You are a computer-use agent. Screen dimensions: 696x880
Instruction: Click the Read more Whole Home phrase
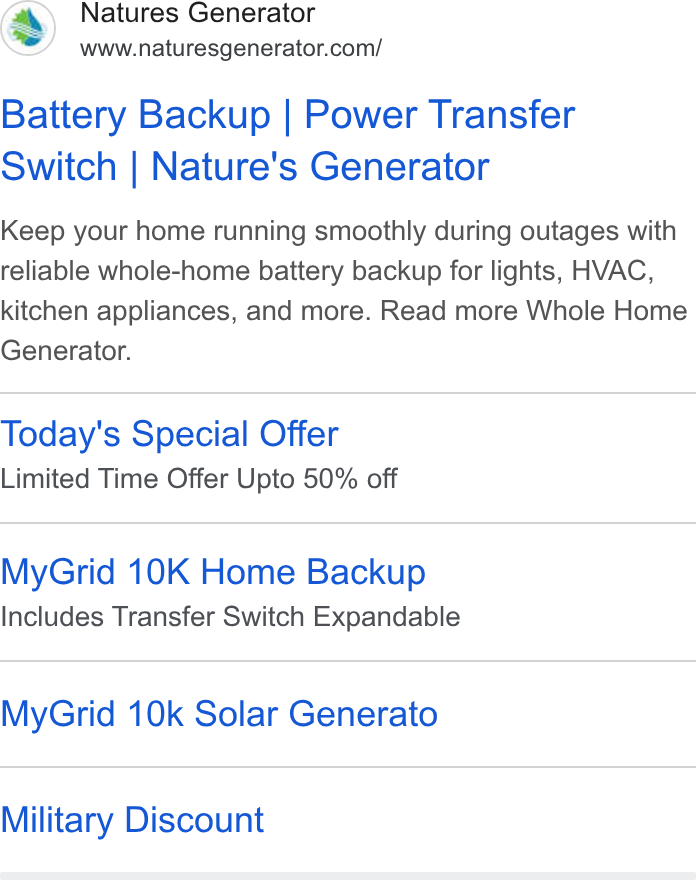pos(534,311)
